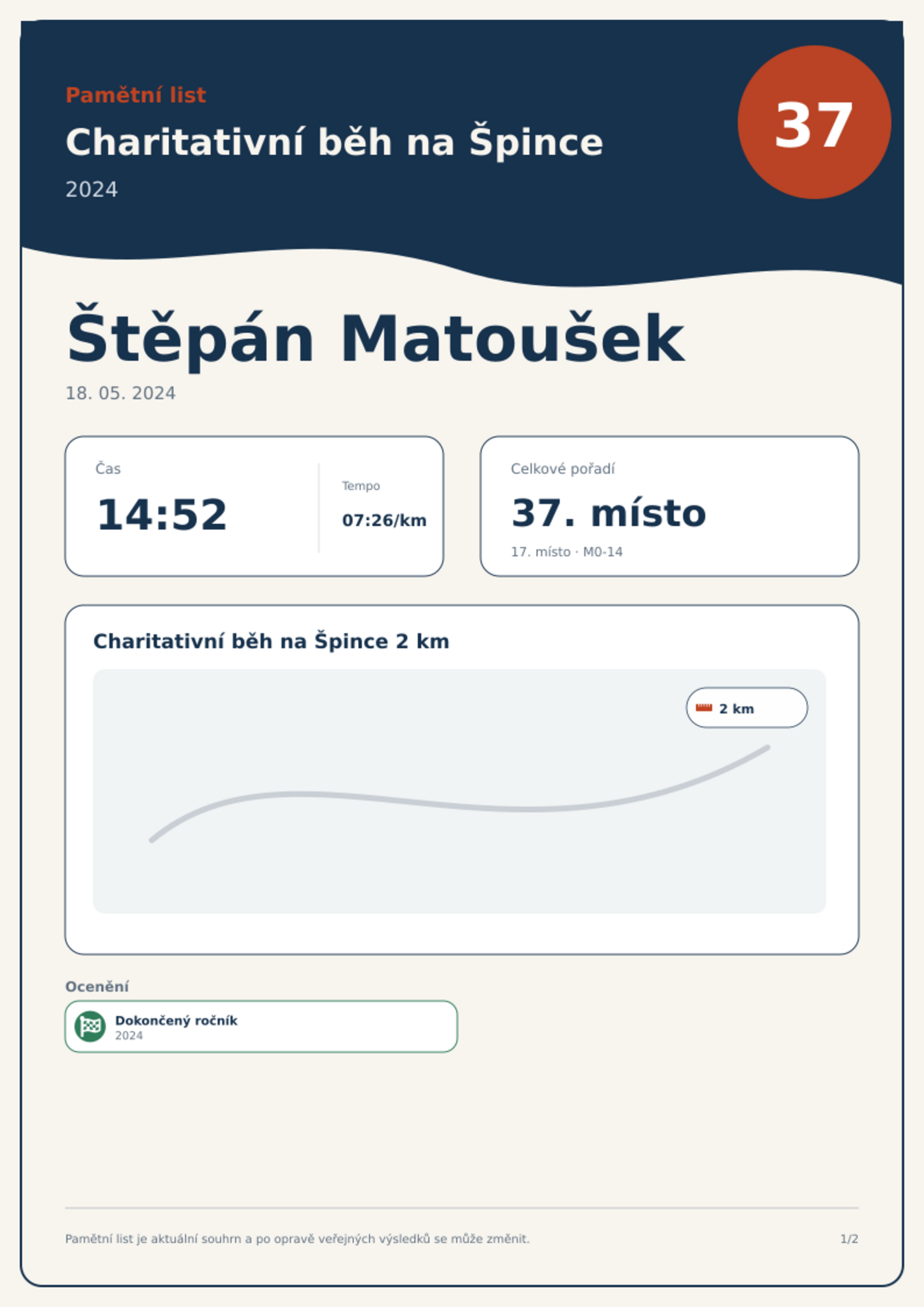Open the Dokončený ročník award badge
924x1307 pixels.
pyautogui.click(x=261, y=1027)
